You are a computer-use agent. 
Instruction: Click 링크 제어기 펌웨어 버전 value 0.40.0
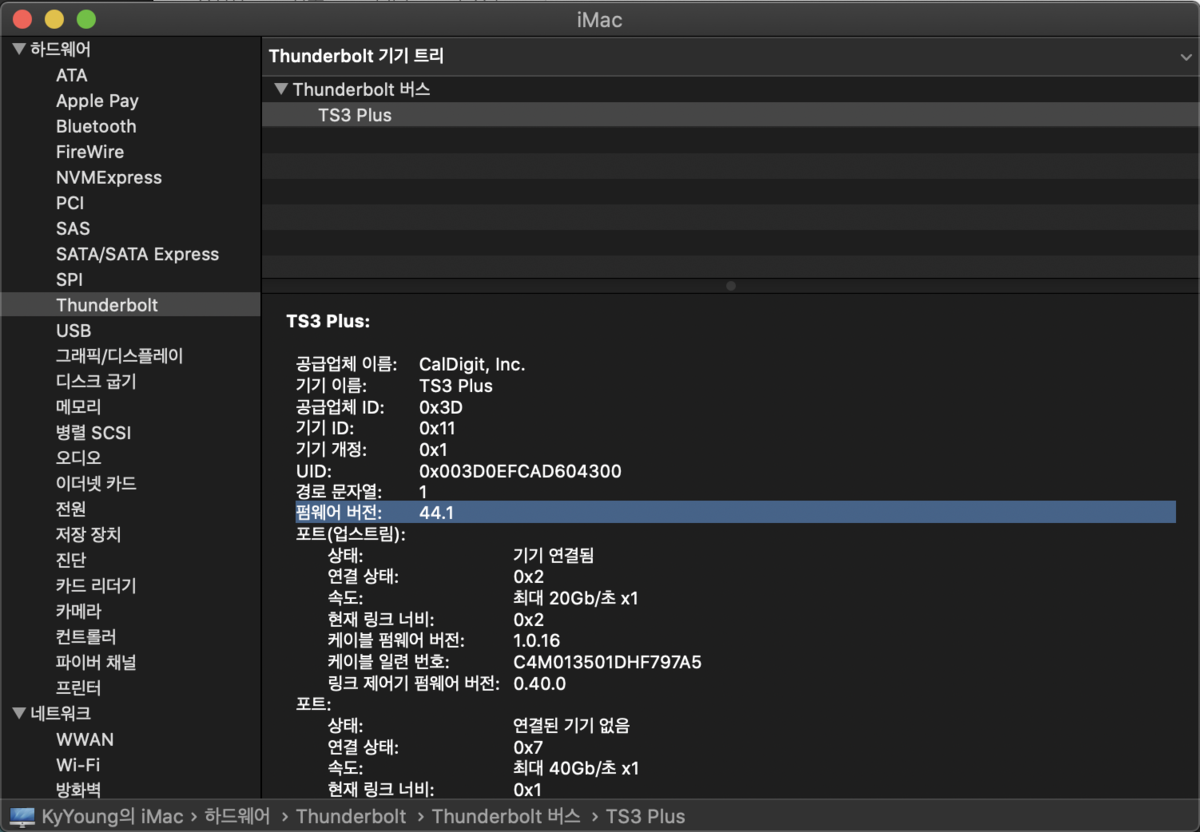pos(540,683)
